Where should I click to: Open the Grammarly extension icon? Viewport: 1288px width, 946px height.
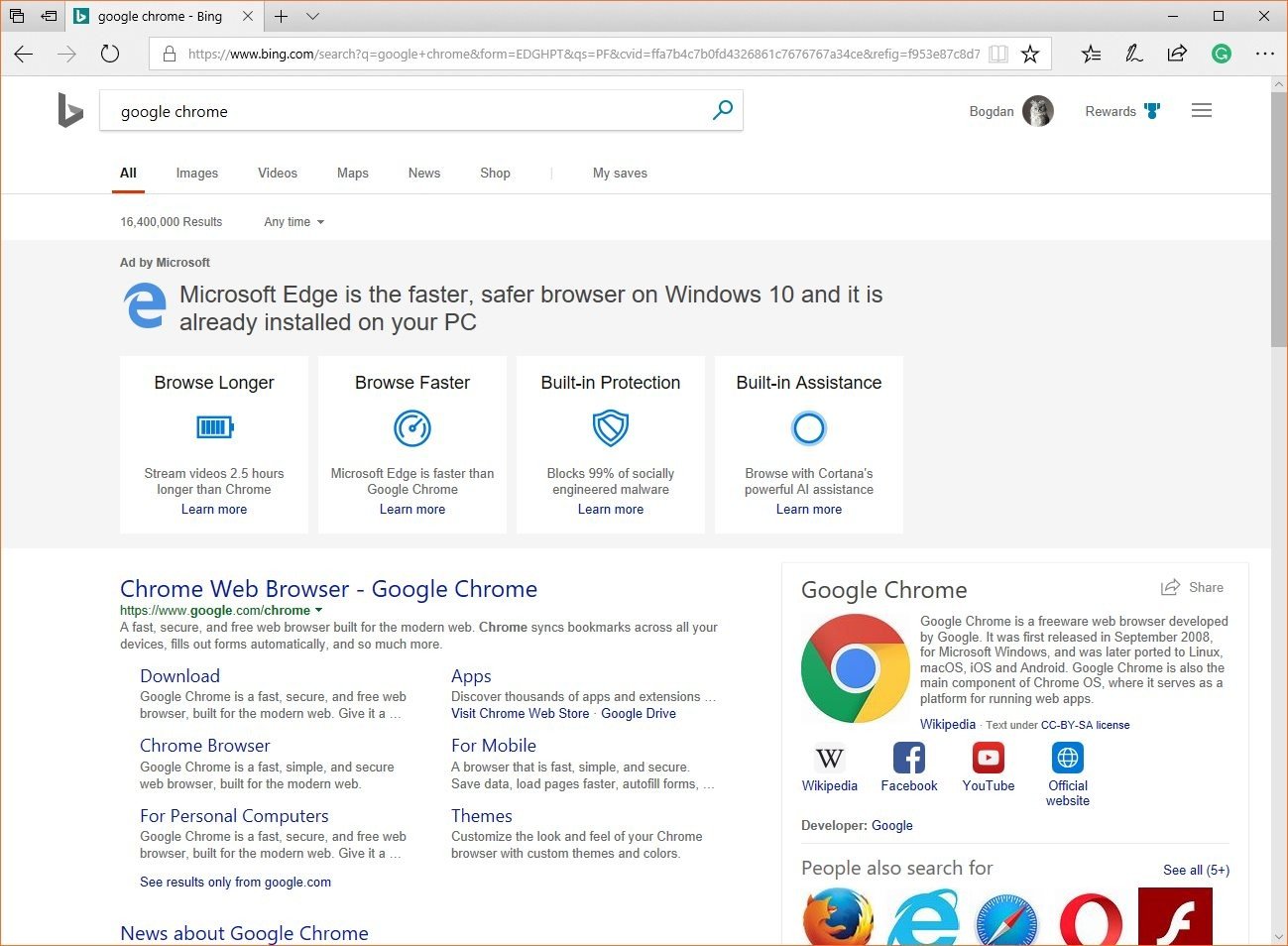(x=1222, y=54)
